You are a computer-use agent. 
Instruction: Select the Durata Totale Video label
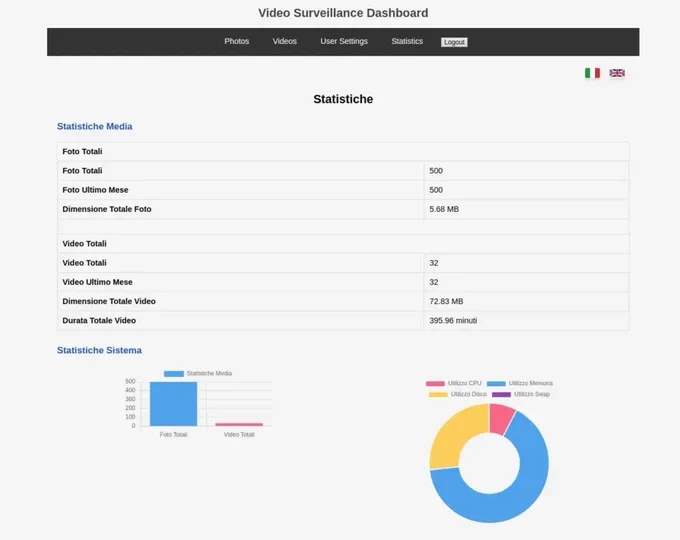[99, 321]
